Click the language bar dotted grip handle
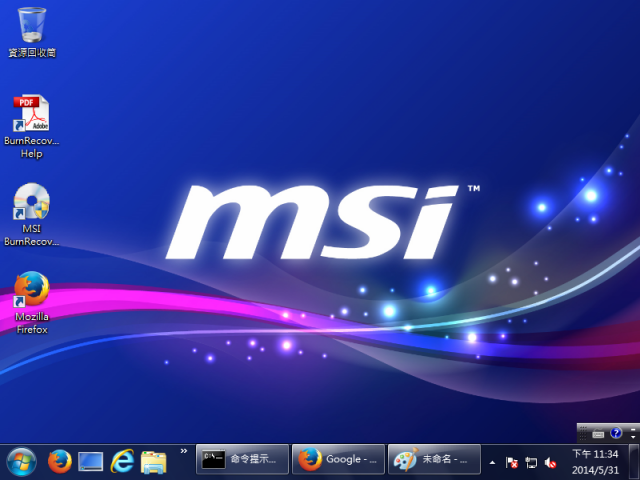The height and width of the screenshot is (480, 640). (x=582, y=433)
